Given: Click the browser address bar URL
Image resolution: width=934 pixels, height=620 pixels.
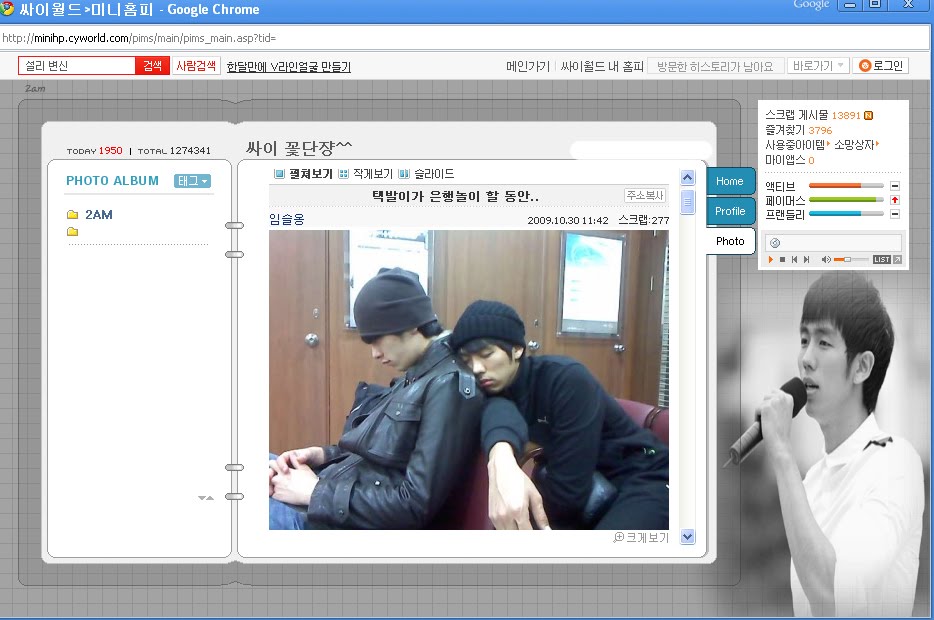Looking at the screenshot, I should coord(139,38).
